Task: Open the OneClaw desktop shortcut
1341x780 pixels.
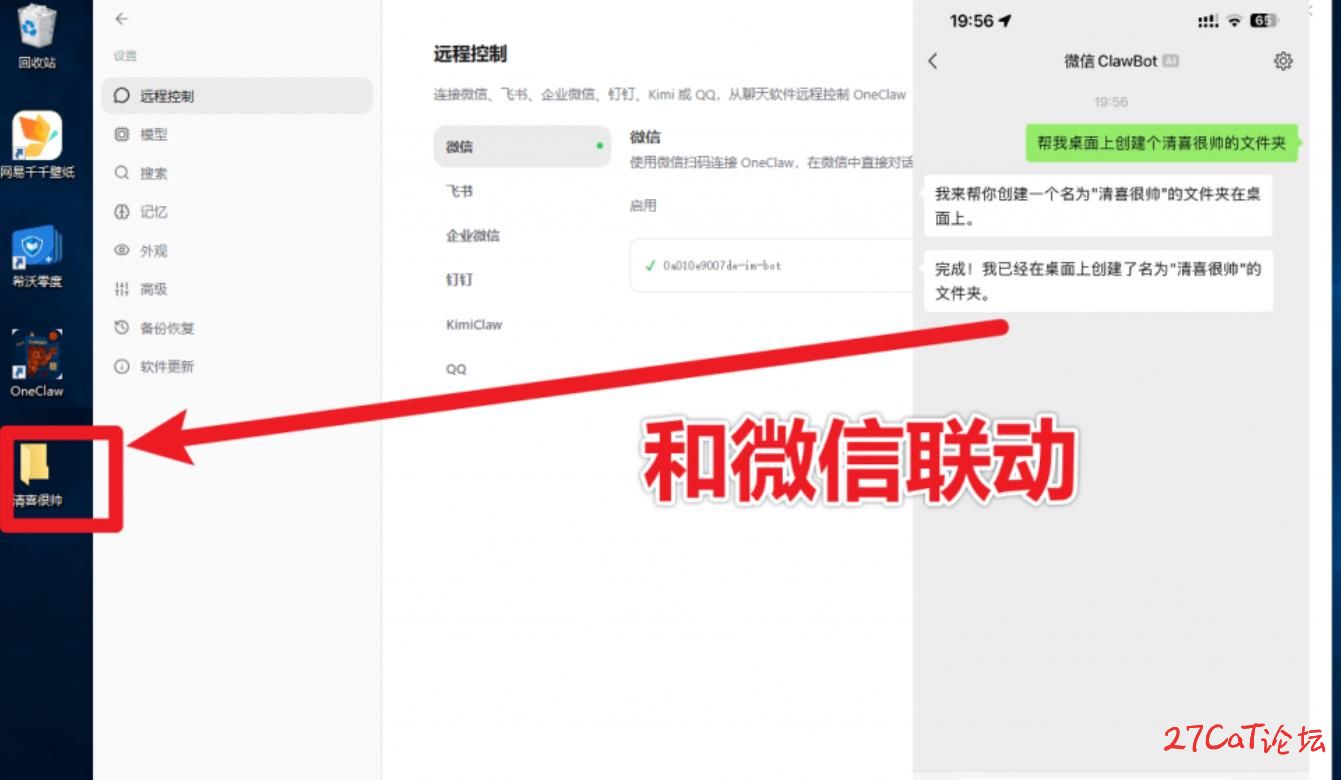Action: pos(37,357)
